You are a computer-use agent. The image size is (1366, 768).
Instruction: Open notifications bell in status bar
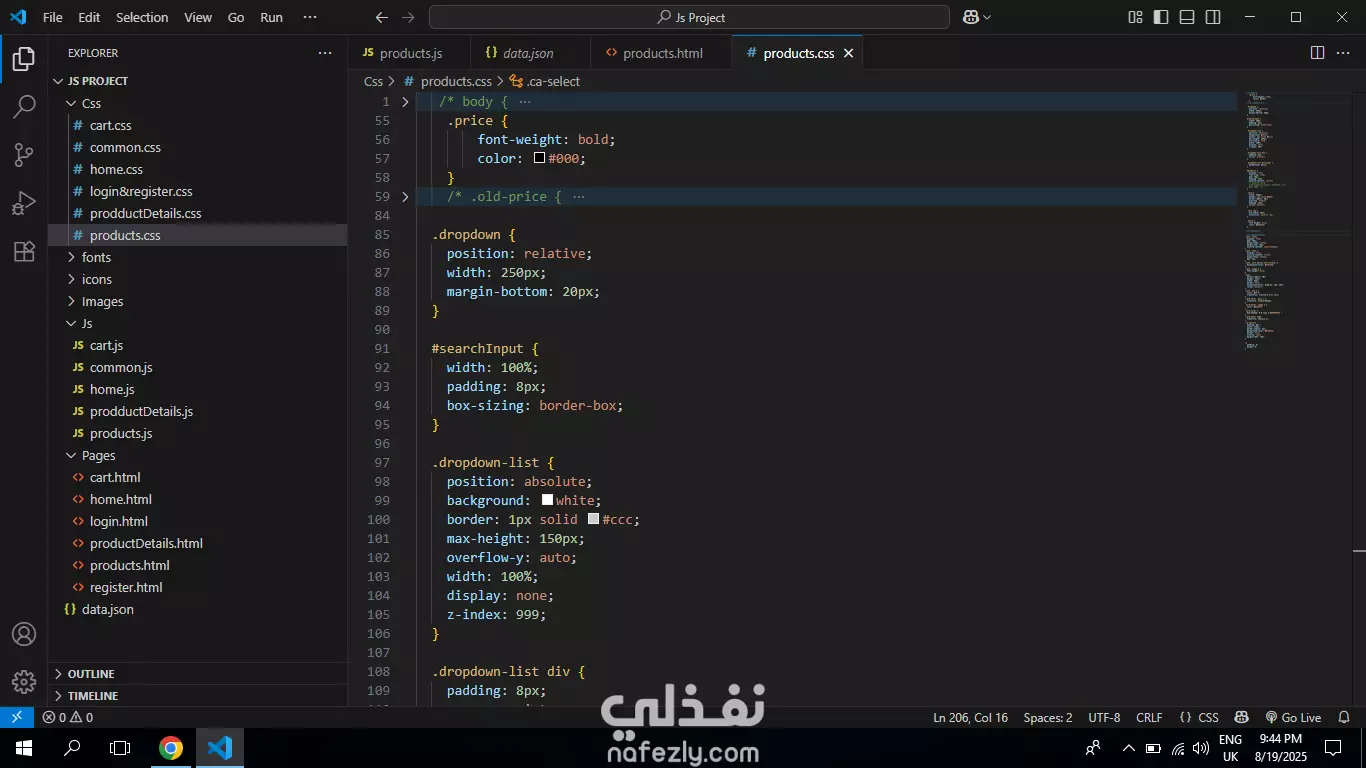pyautogui.click(x=1343, y=717)
